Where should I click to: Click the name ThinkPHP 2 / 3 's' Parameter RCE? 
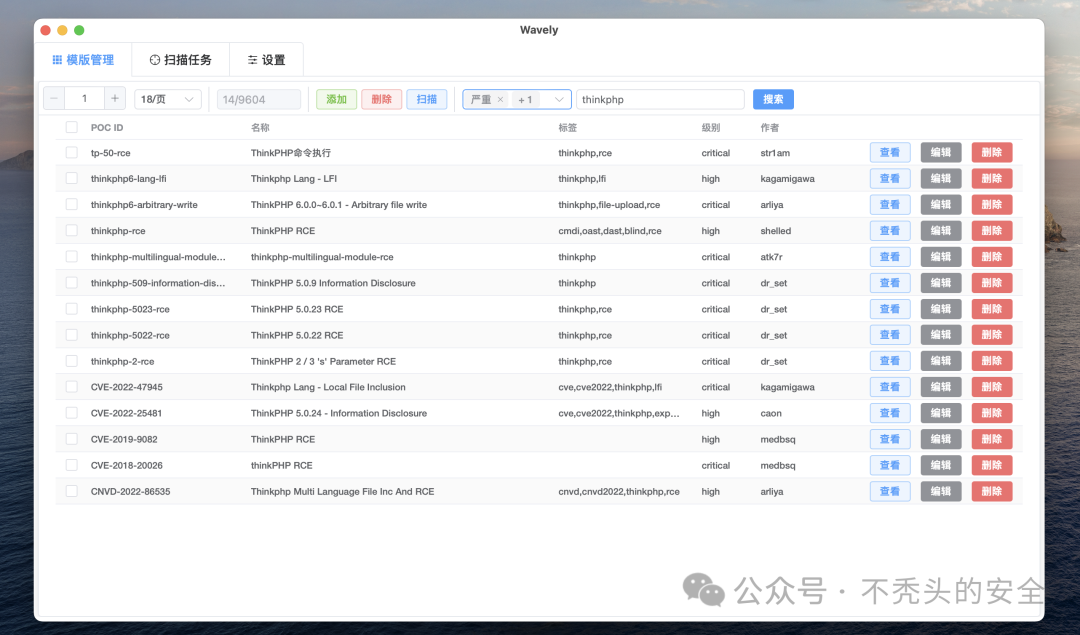click(323, 362)
